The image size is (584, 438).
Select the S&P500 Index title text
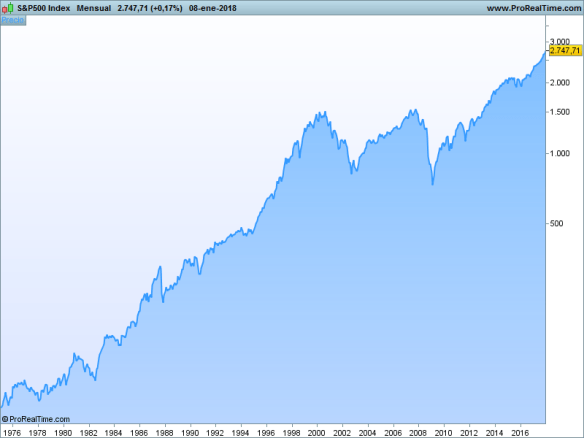coord(44,8)
